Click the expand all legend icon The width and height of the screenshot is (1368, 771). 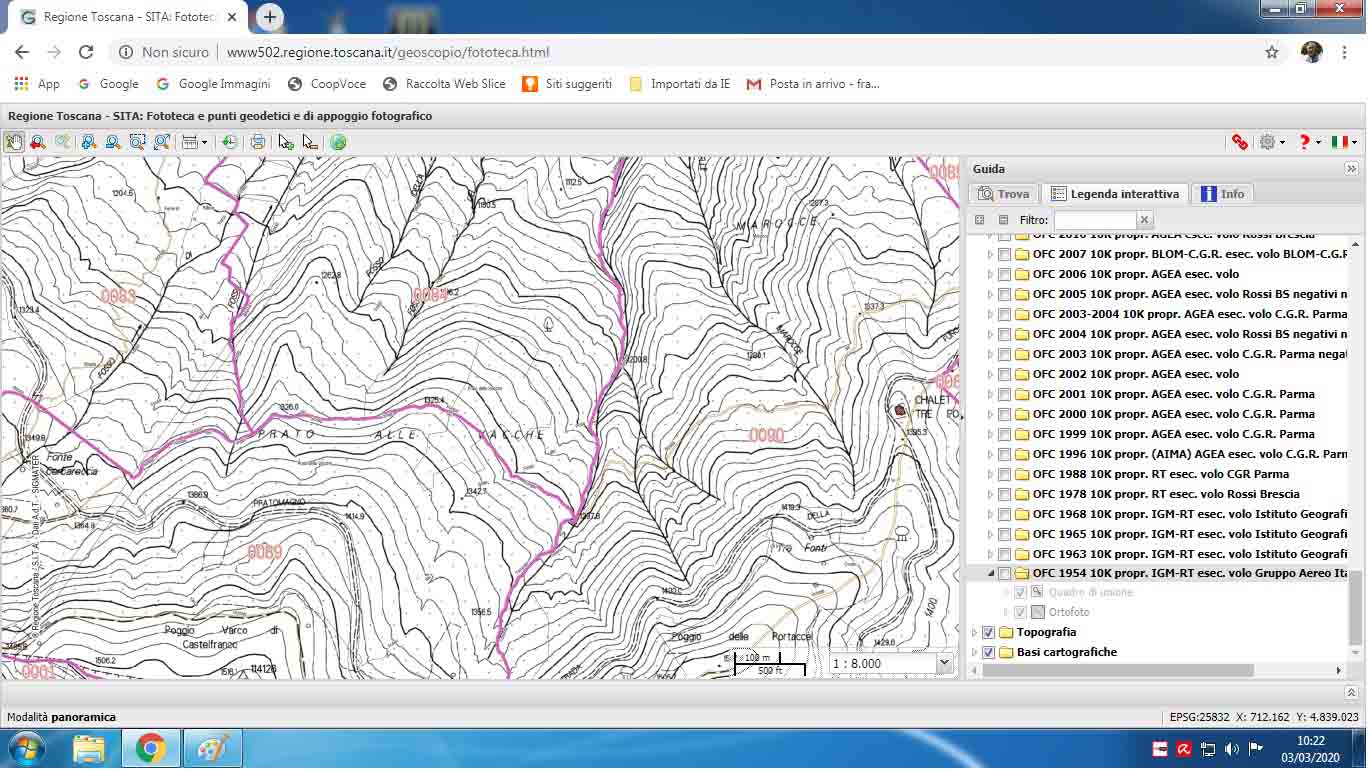click(x=980, y=220)
